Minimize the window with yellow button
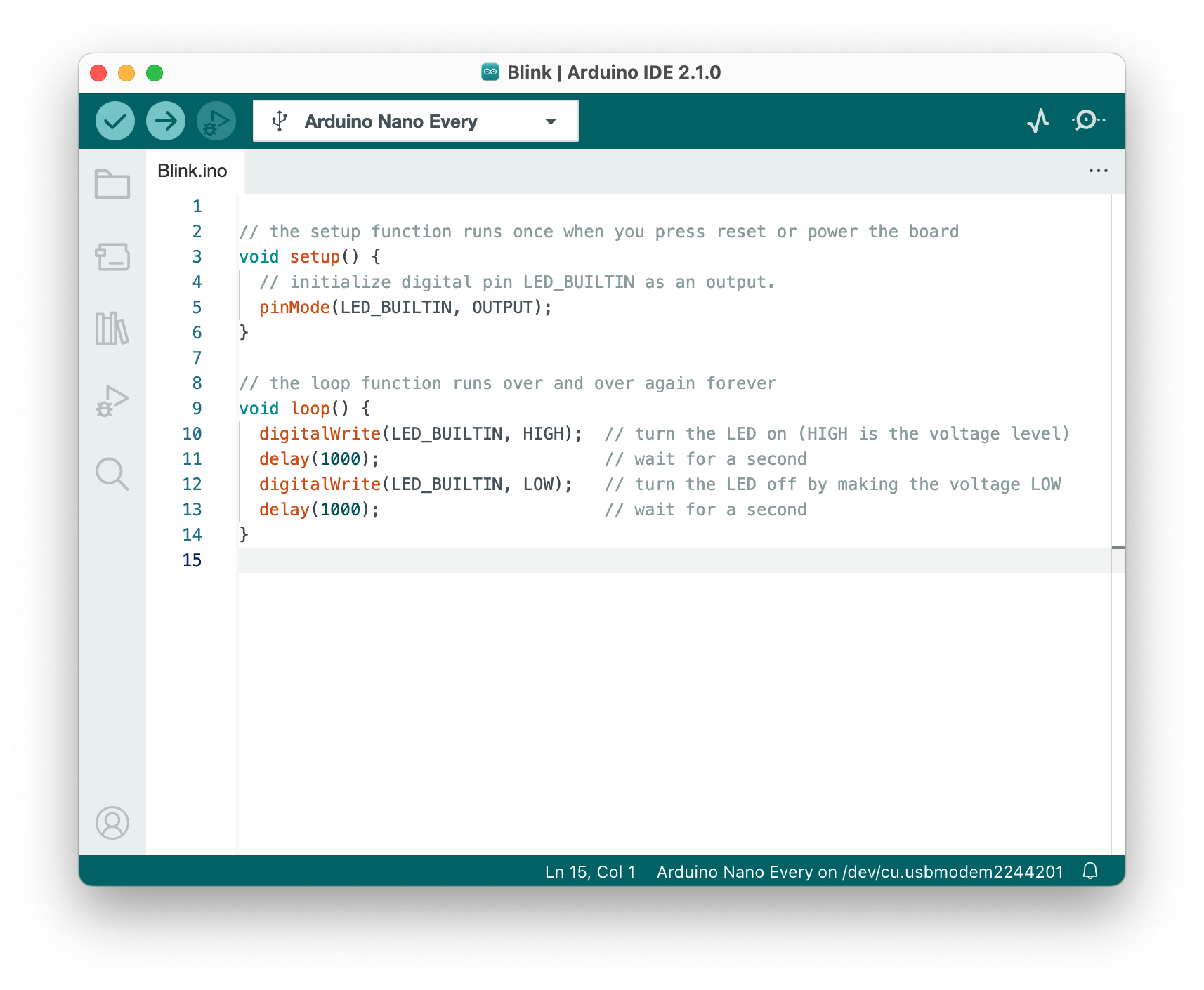 coord(126,73)
